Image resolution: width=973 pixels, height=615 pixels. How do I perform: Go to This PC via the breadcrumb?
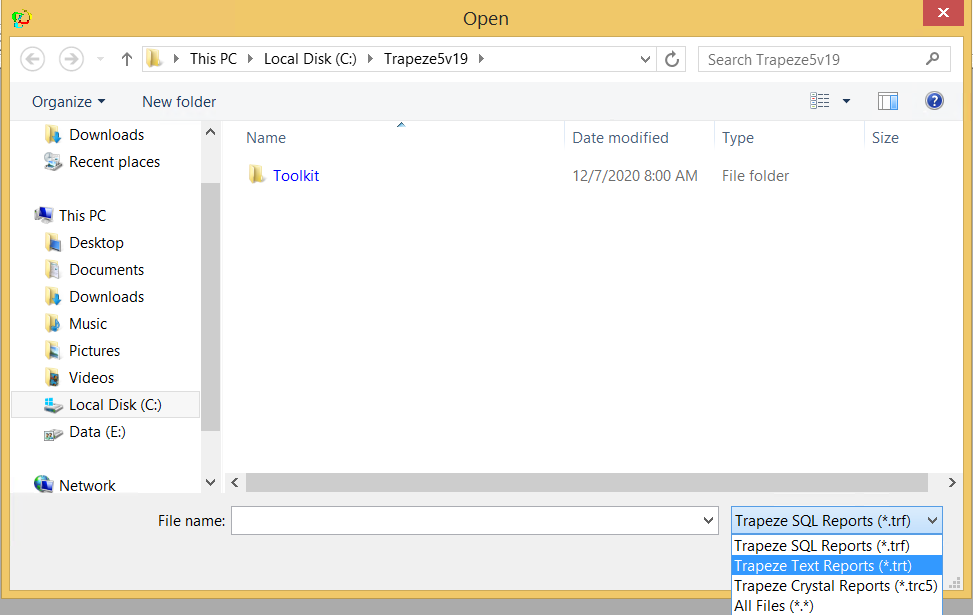213,59
